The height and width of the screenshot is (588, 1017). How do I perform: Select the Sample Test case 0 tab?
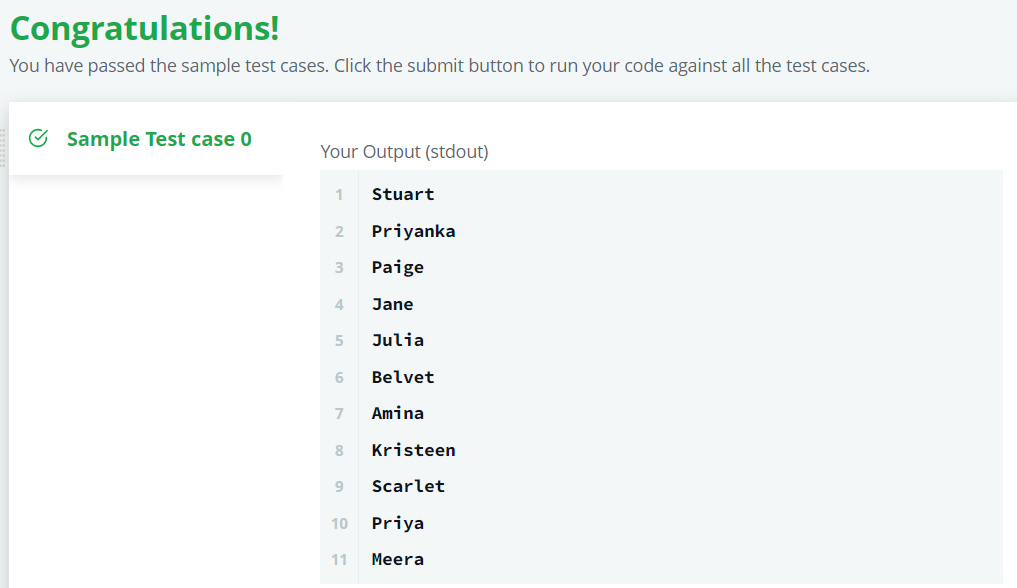pos(146,139)
